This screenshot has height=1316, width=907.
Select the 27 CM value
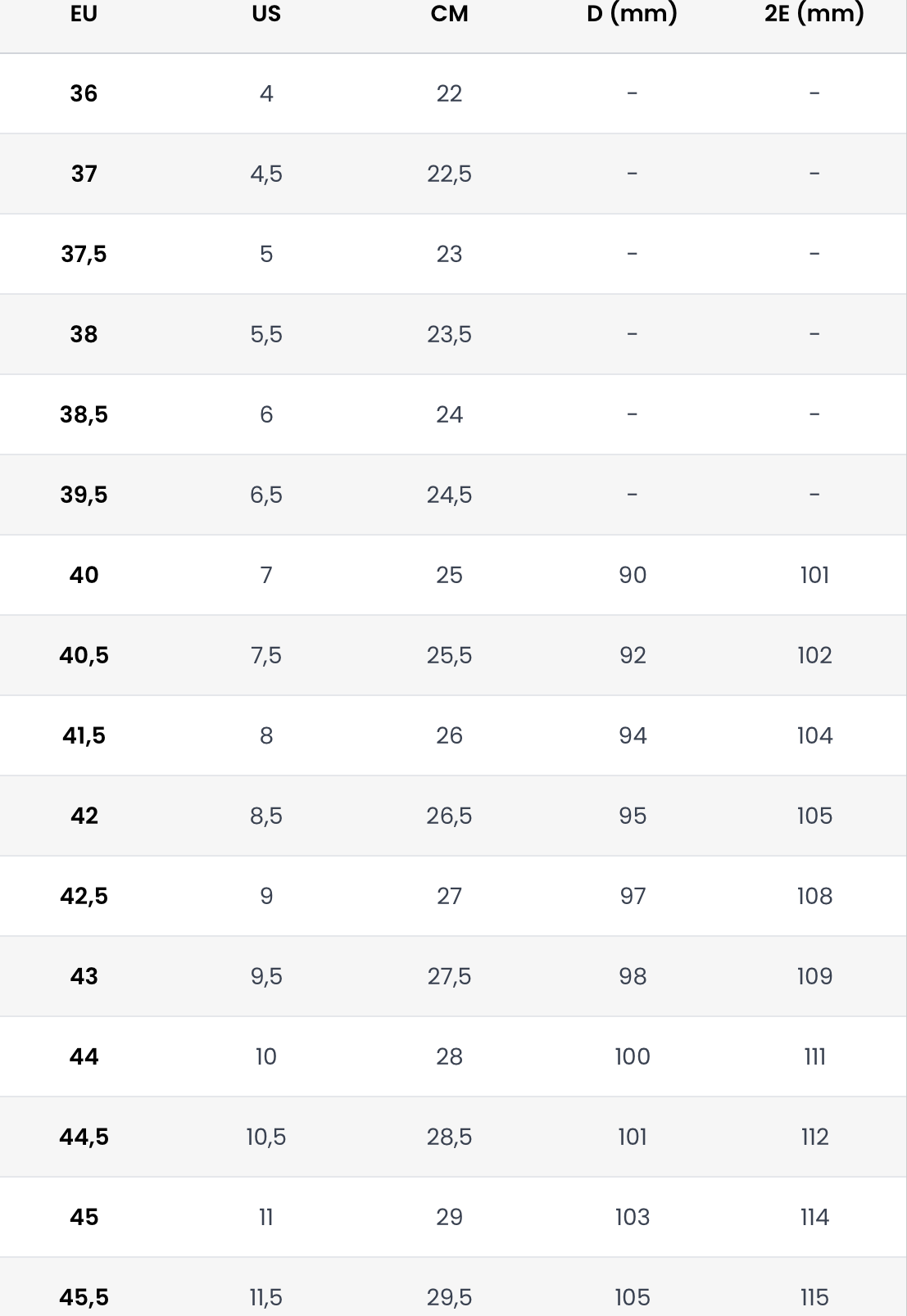pyautogui.click(x=449, y=896)
